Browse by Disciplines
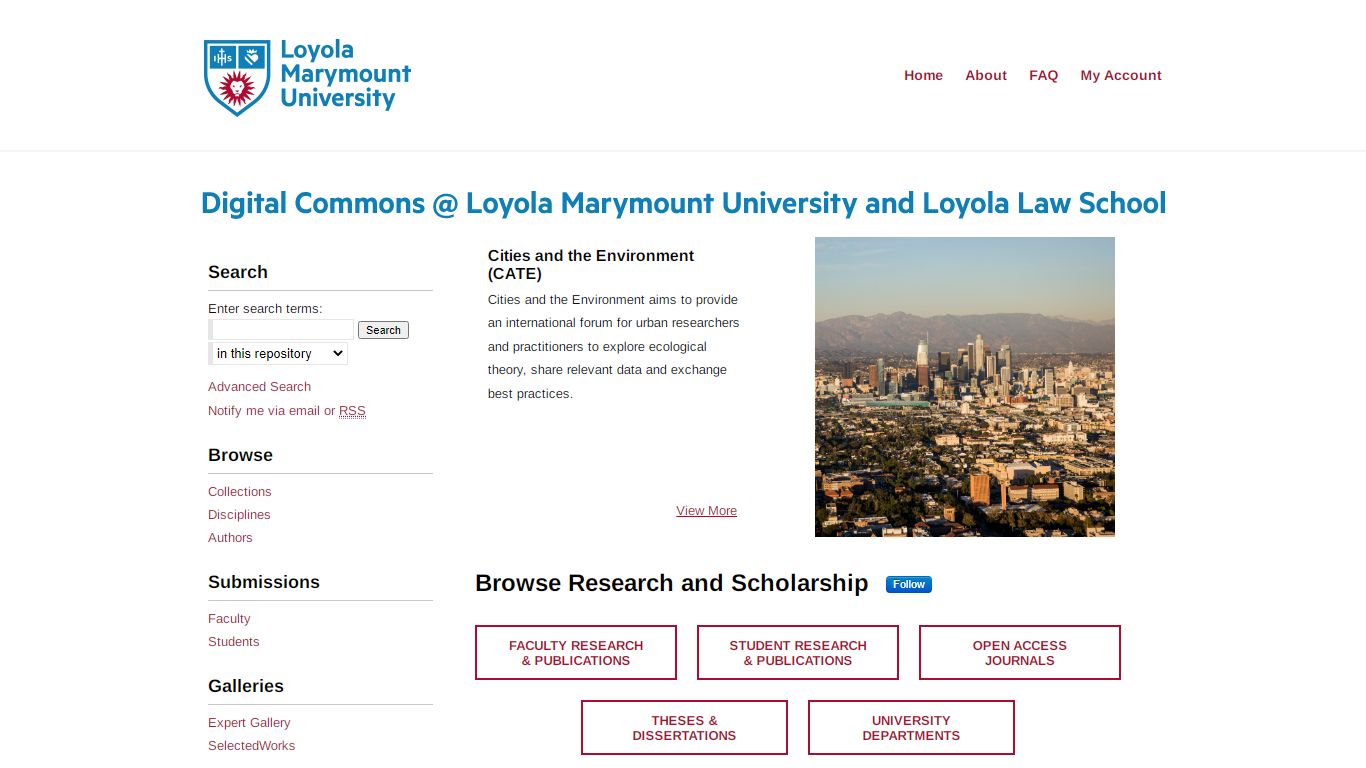This screenshot has width=1366, height=768. [x=239, y=515]
